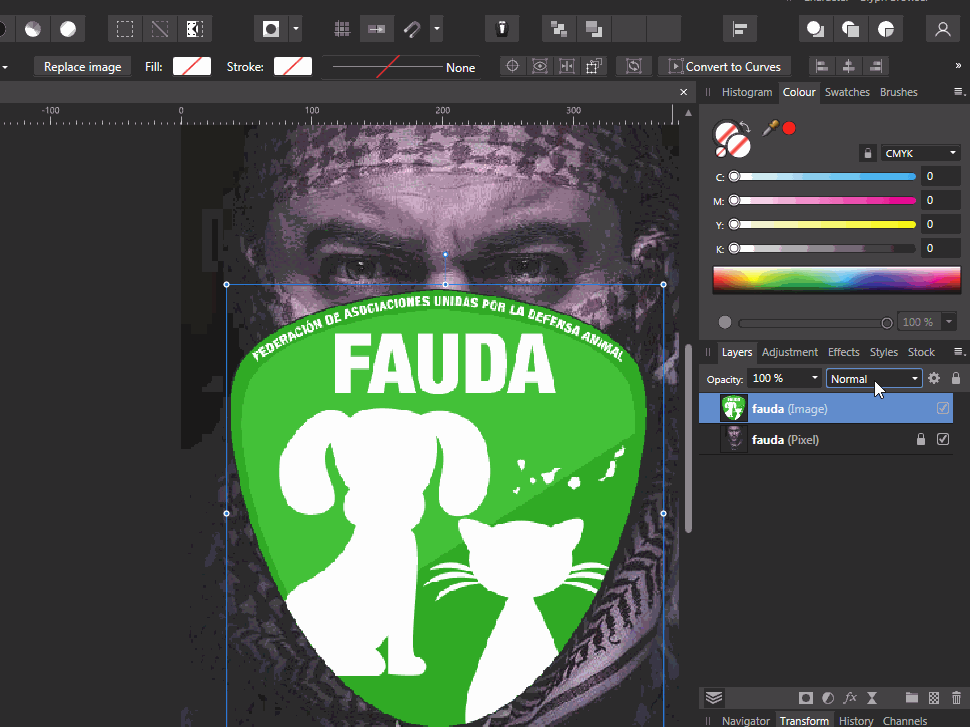
Task: Toggle the Force Pixel Alignment icon
Action: pos(377,29)
